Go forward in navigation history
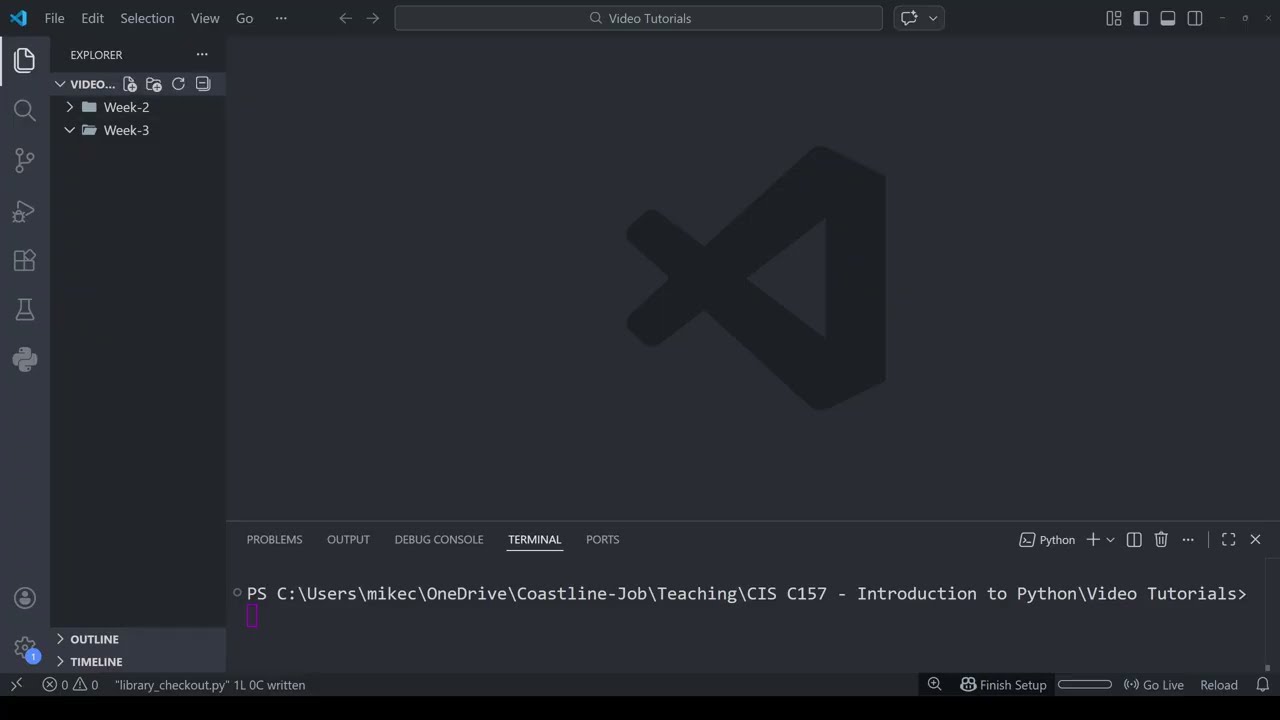1280x720 pixels. [373, 18]
